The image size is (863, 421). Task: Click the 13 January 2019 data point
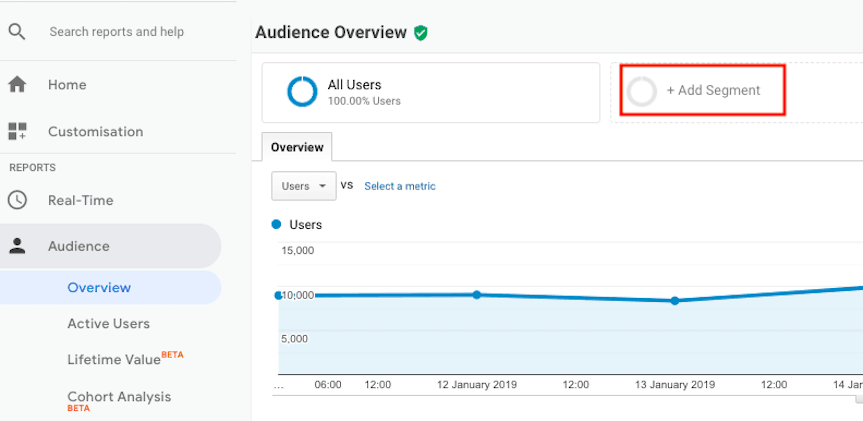[x=675, y=300]
